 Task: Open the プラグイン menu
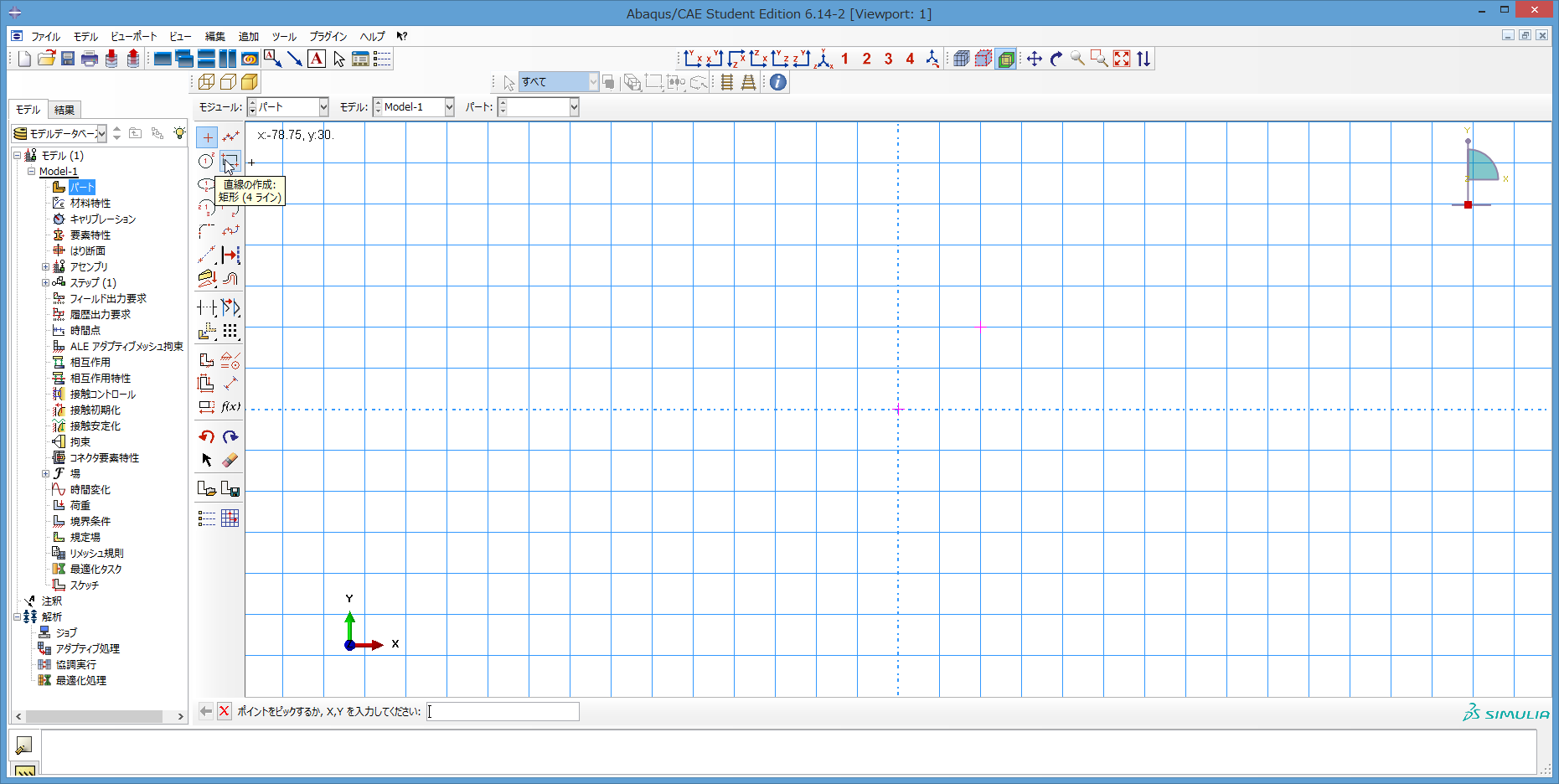[x=328, y=37]
